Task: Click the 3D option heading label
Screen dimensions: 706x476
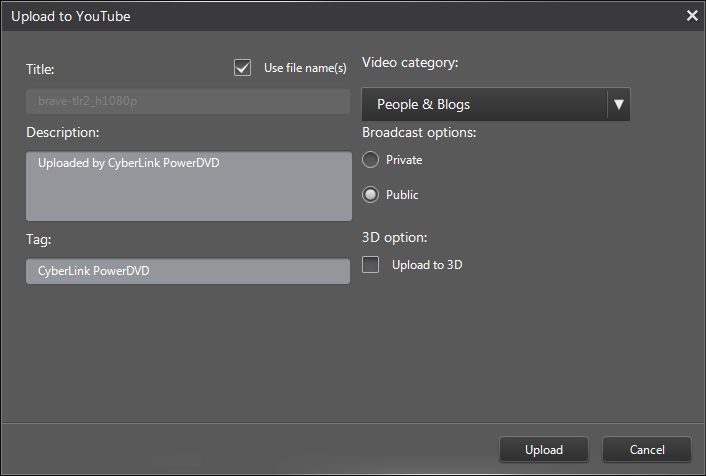Action: pyautogui.click(x=395, y=238)
